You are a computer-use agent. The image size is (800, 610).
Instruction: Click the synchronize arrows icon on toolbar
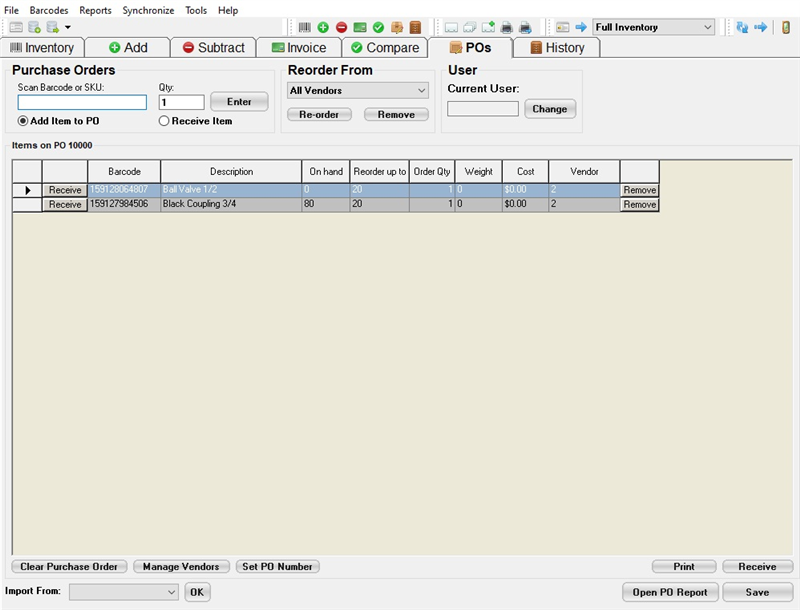[744, 27]
